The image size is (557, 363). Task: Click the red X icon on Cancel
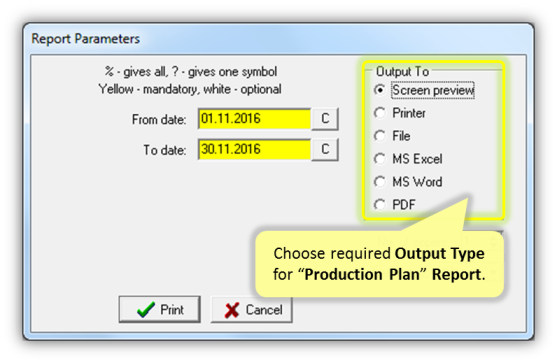232,310
